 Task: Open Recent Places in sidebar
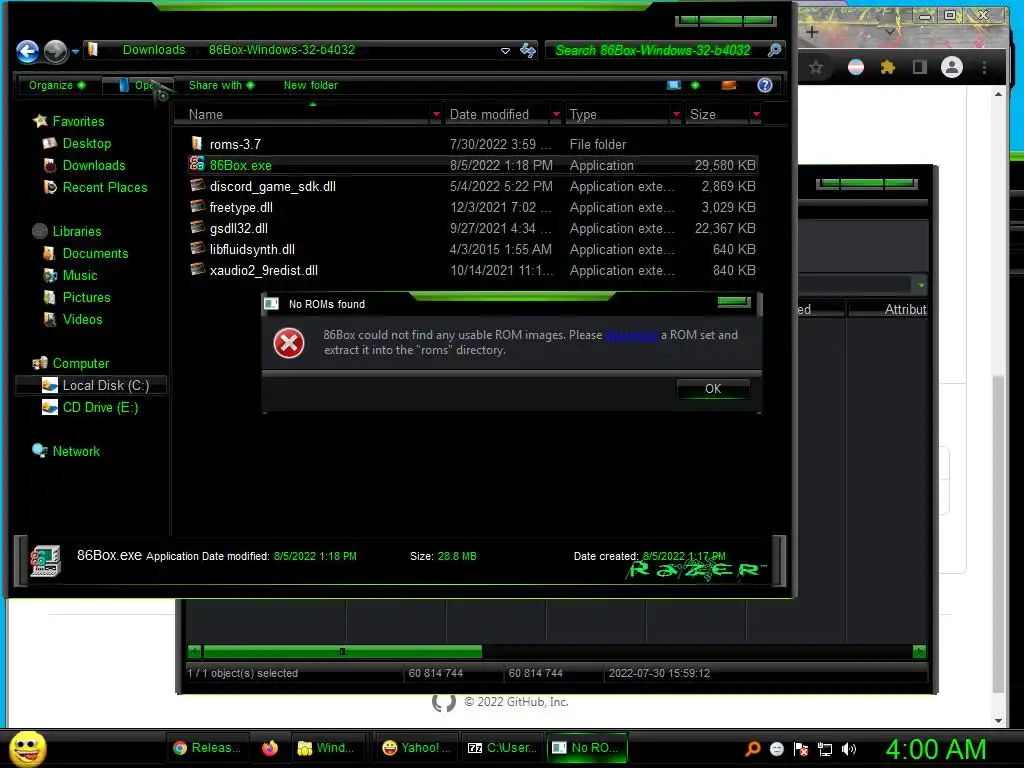[95, 187]
